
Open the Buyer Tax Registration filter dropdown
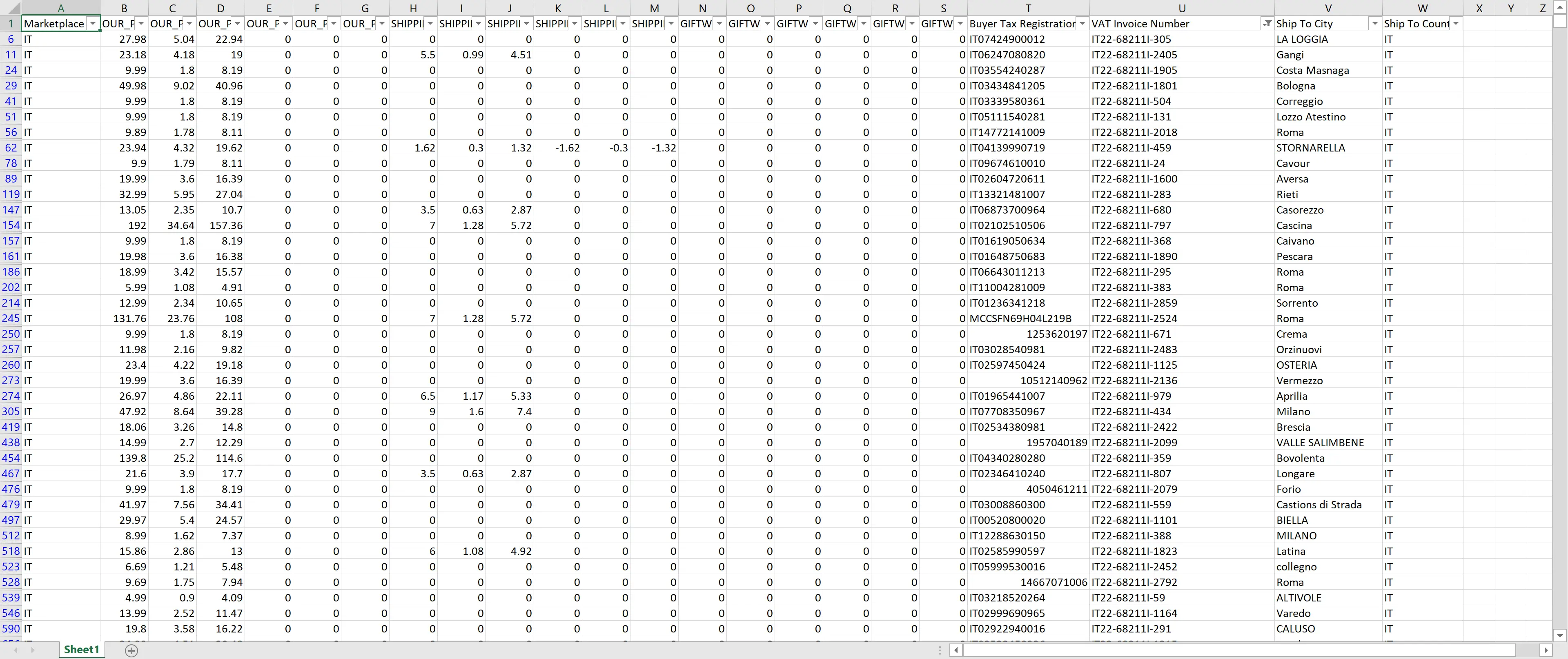[1082, 24]
